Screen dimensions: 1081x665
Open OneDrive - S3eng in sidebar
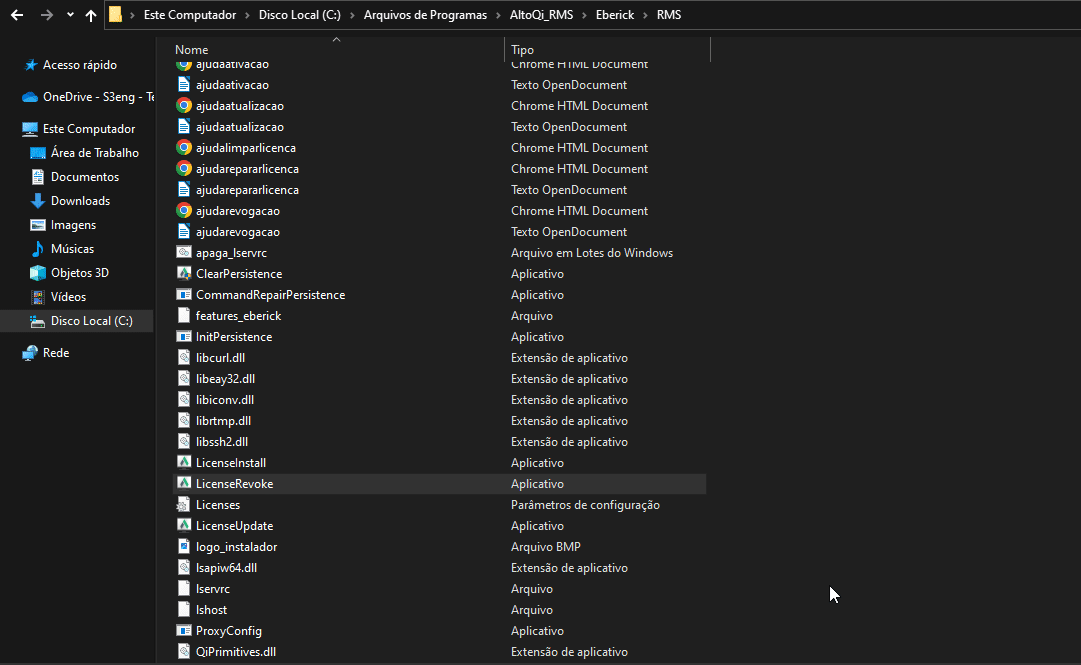98,96
